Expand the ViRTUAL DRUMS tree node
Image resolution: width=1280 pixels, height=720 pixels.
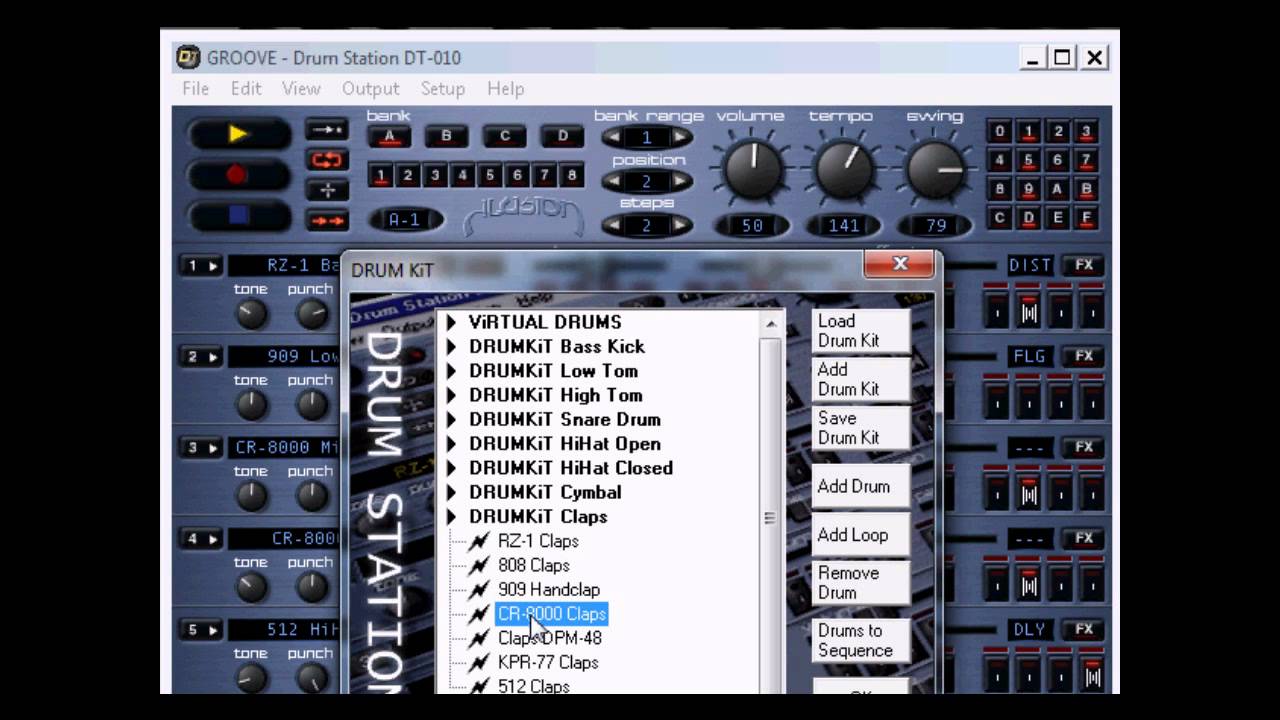coord(451,322)
